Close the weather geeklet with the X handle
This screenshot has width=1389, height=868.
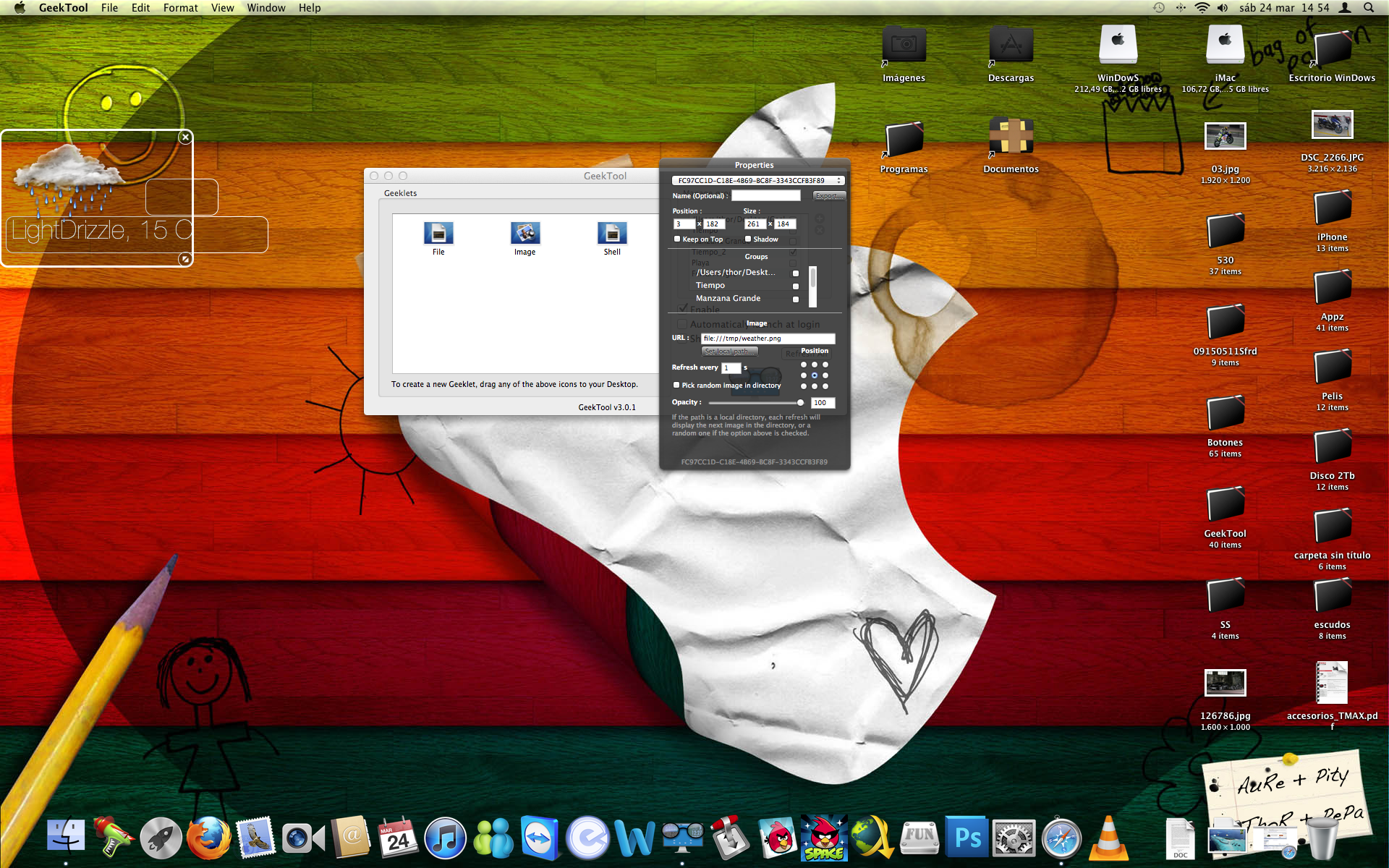185,137
